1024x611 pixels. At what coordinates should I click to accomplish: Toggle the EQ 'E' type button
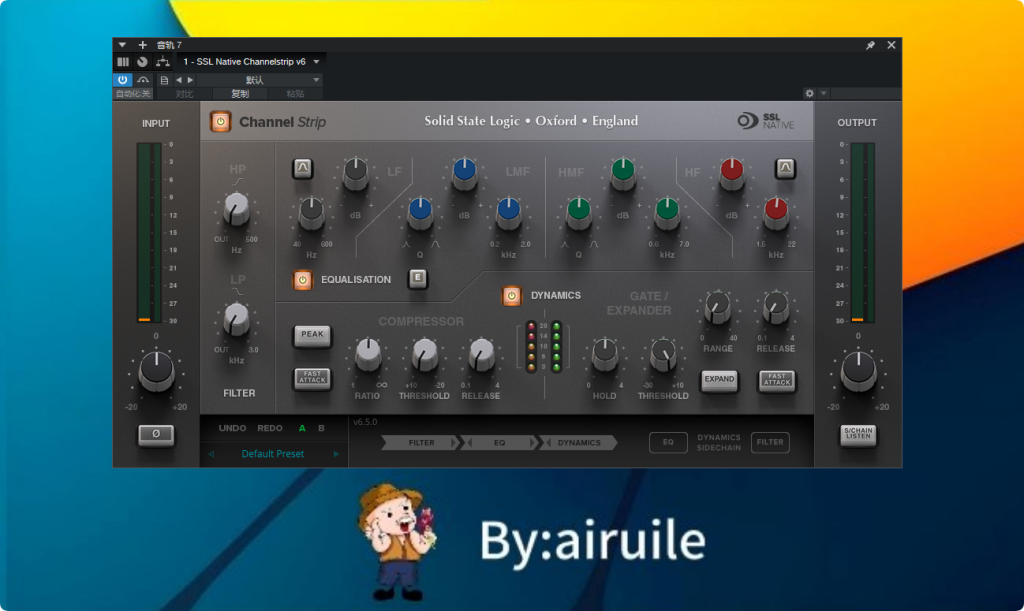[417, 279]
